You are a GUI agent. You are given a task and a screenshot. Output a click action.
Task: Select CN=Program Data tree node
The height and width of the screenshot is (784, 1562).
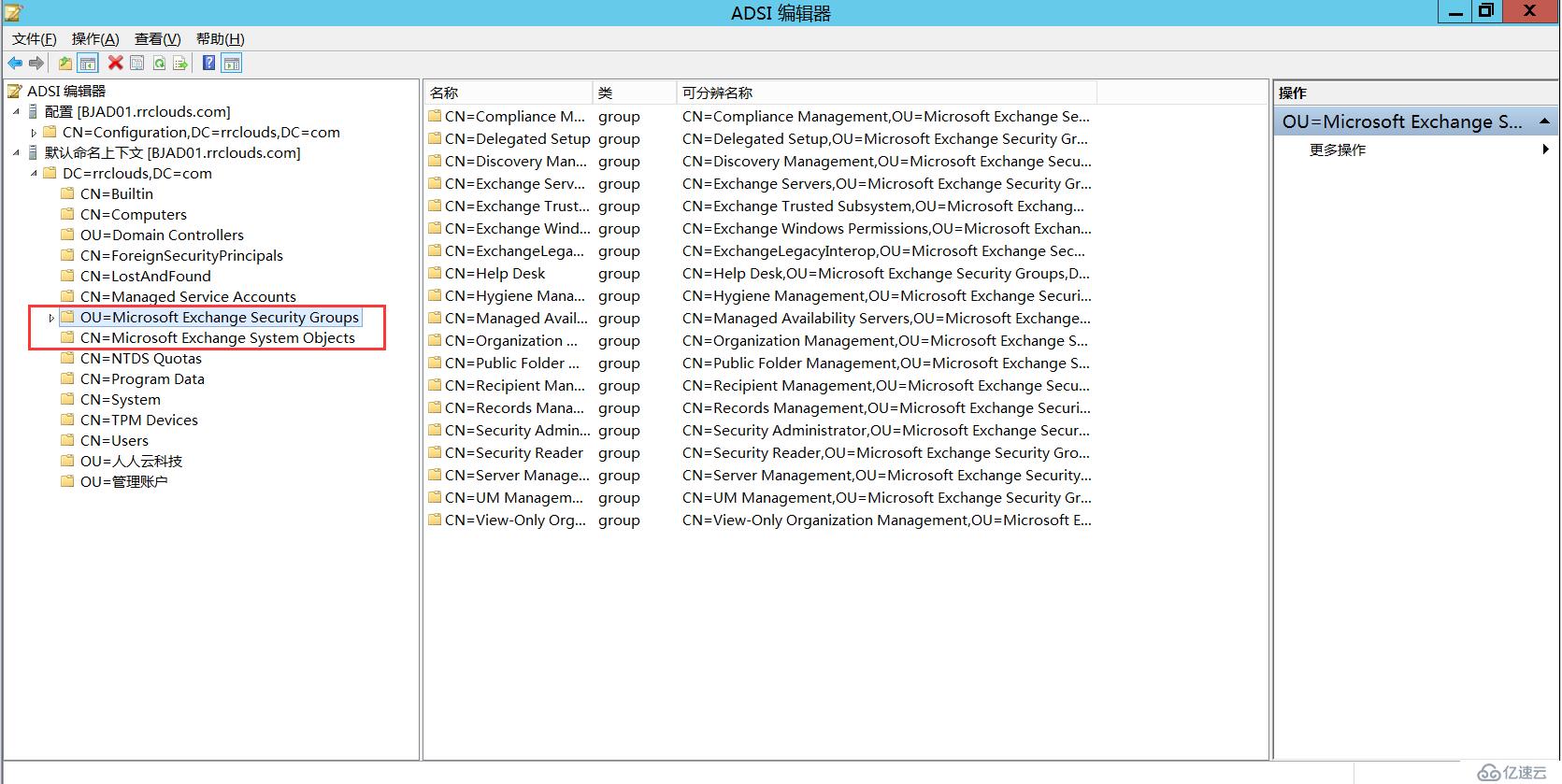click(x=142, y=378)
